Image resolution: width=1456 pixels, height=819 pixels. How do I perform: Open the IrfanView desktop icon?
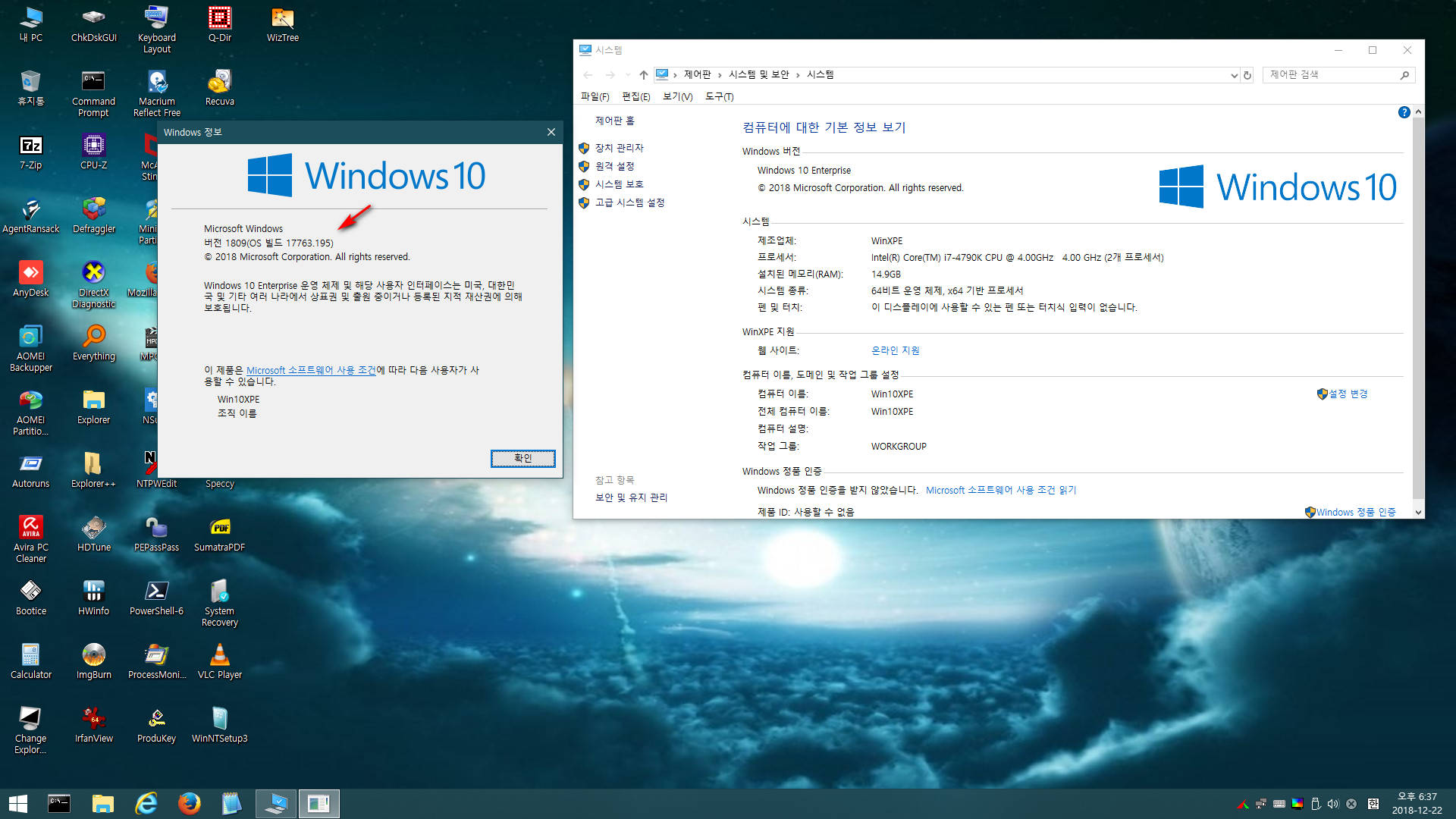(93, 725)
